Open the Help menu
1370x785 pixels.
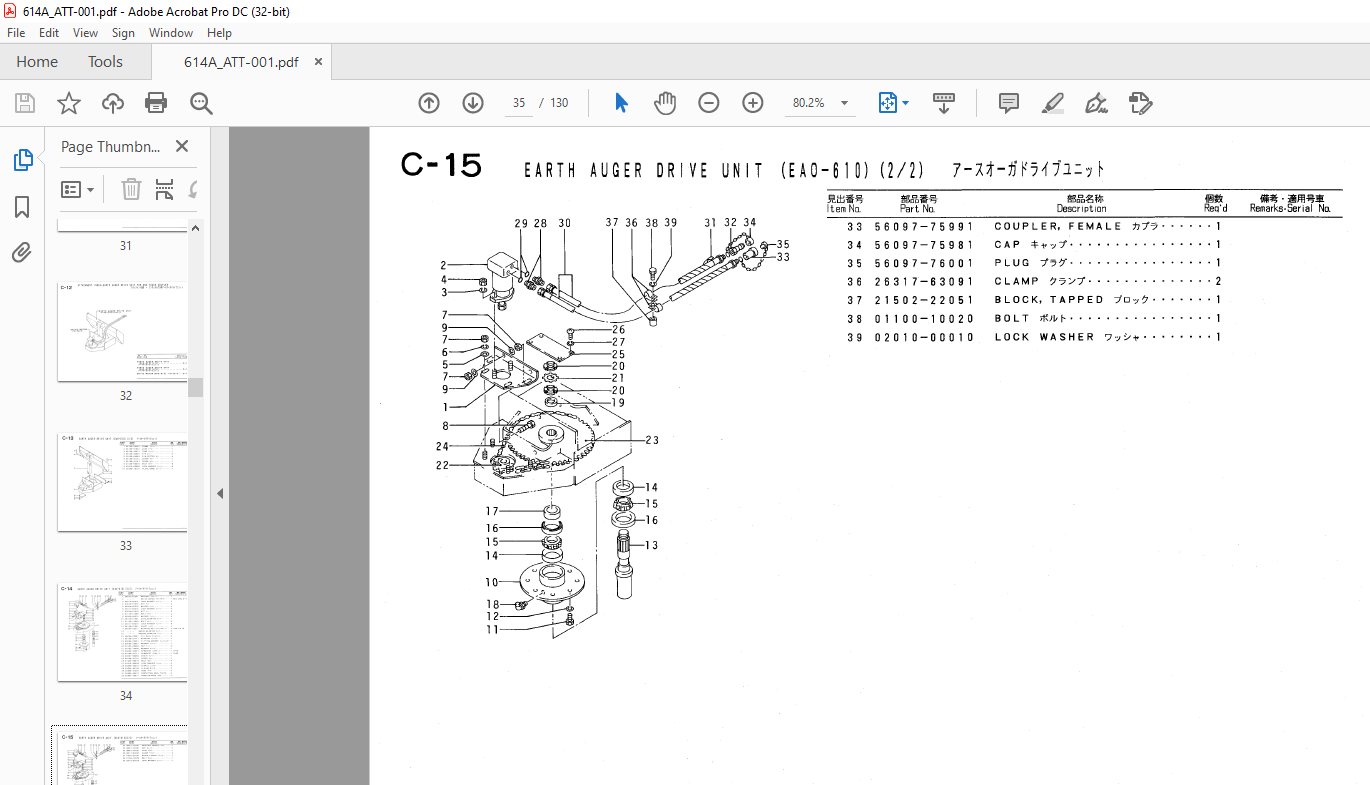point(219,33)
